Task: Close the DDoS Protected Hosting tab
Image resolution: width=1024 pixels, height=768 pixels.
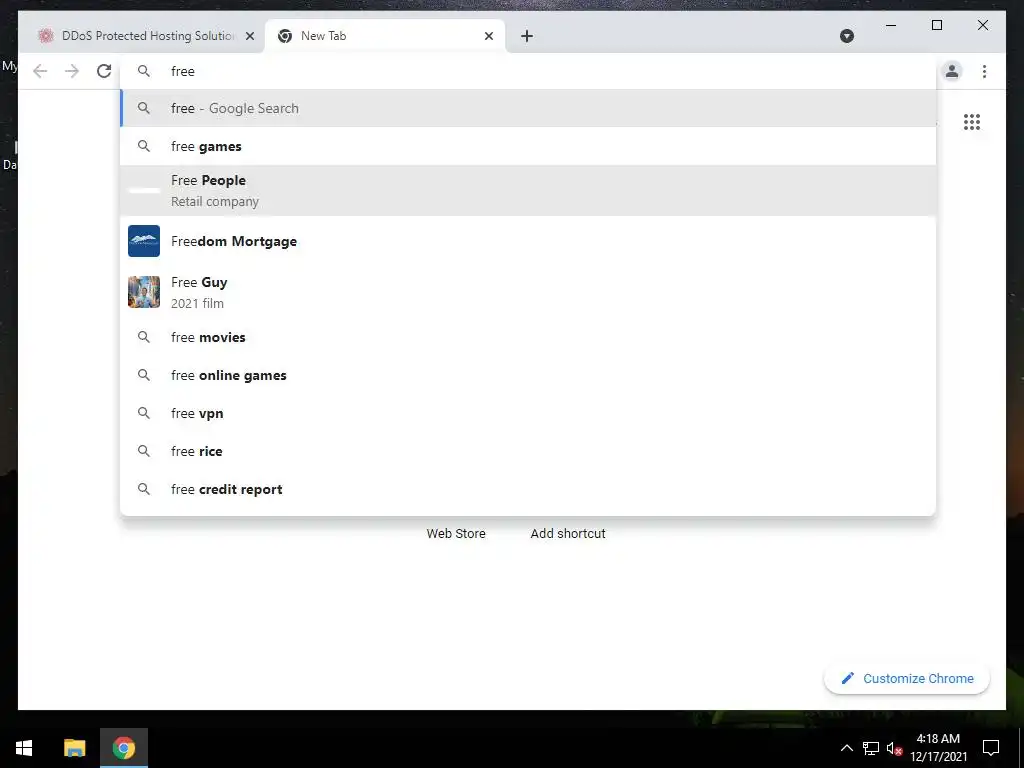Action: [250, 36]
